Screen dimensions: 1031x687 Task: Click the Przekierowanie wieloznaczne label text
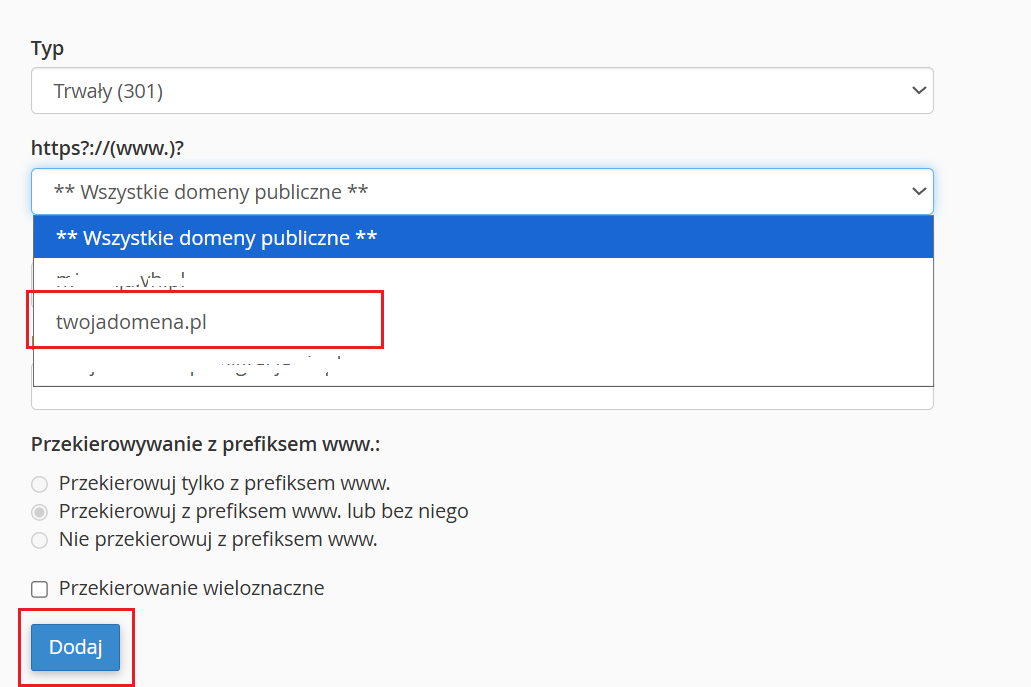tap(191, 588)
